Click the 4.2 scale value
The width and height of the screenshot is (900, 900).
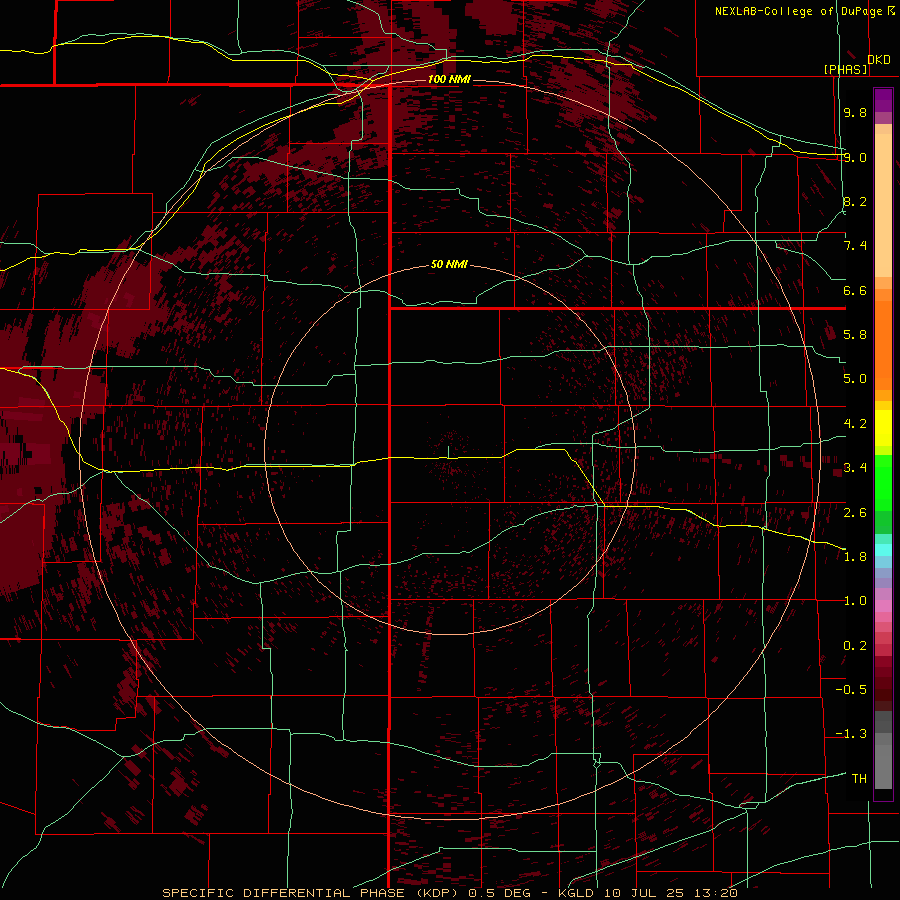pyautogui.click(x=855, y=424)
